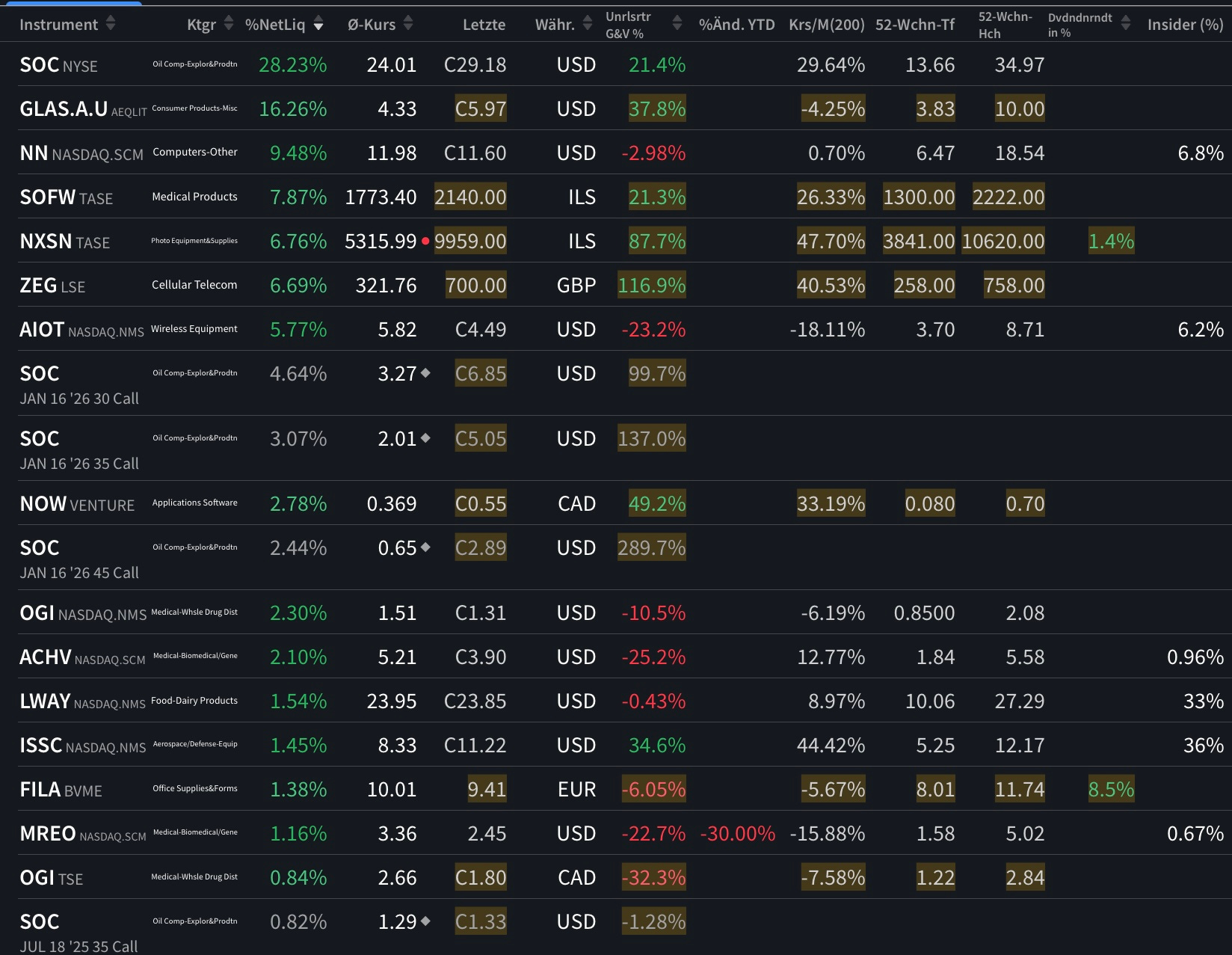Click the 137.0% unrealized gain cell
1232x955 pixels.
click(x=652, y=439)
